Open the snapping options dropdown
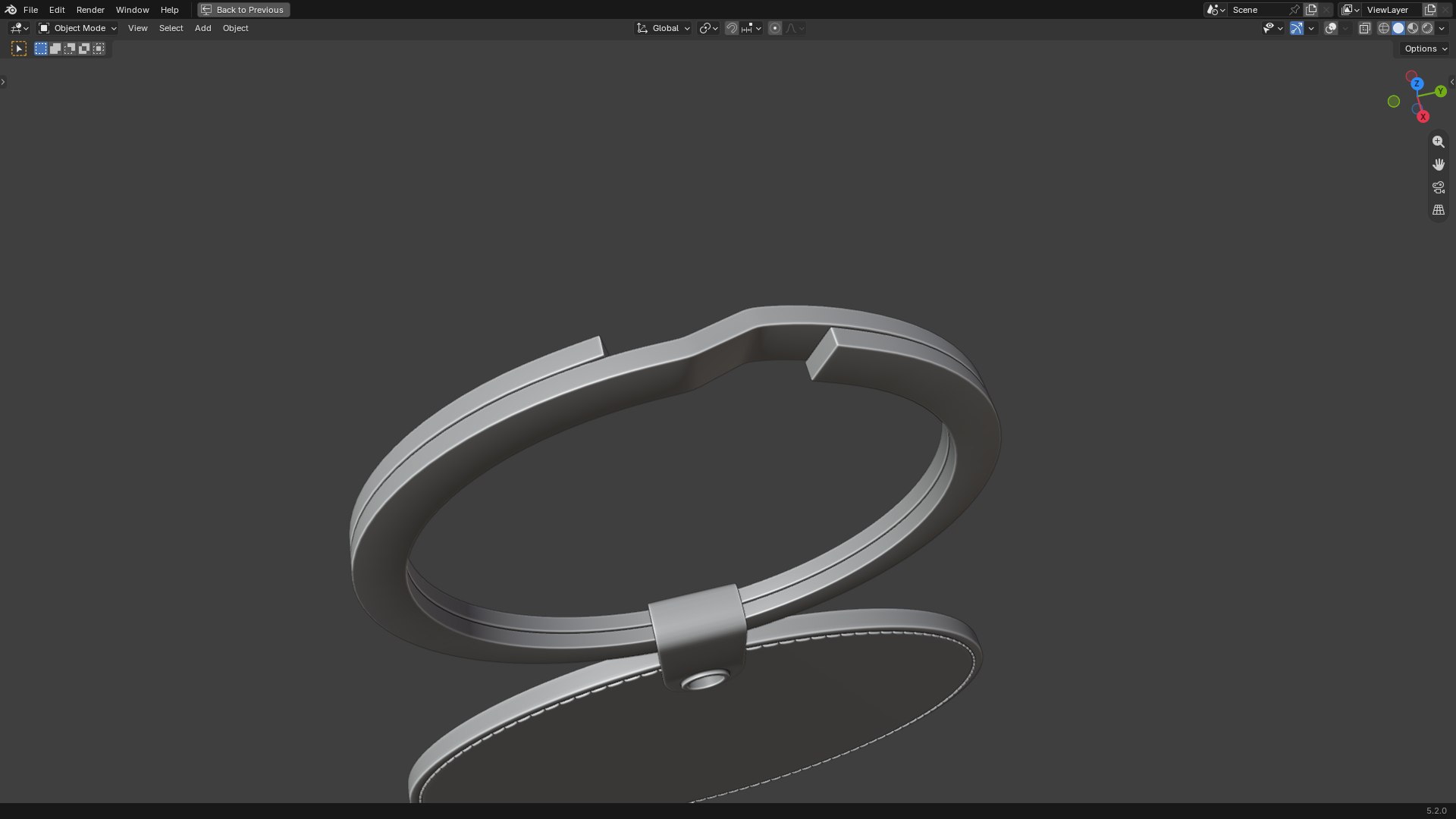The width and height of the screenshot is (1456, 819). pyautogui.click(x=752, y=28)
